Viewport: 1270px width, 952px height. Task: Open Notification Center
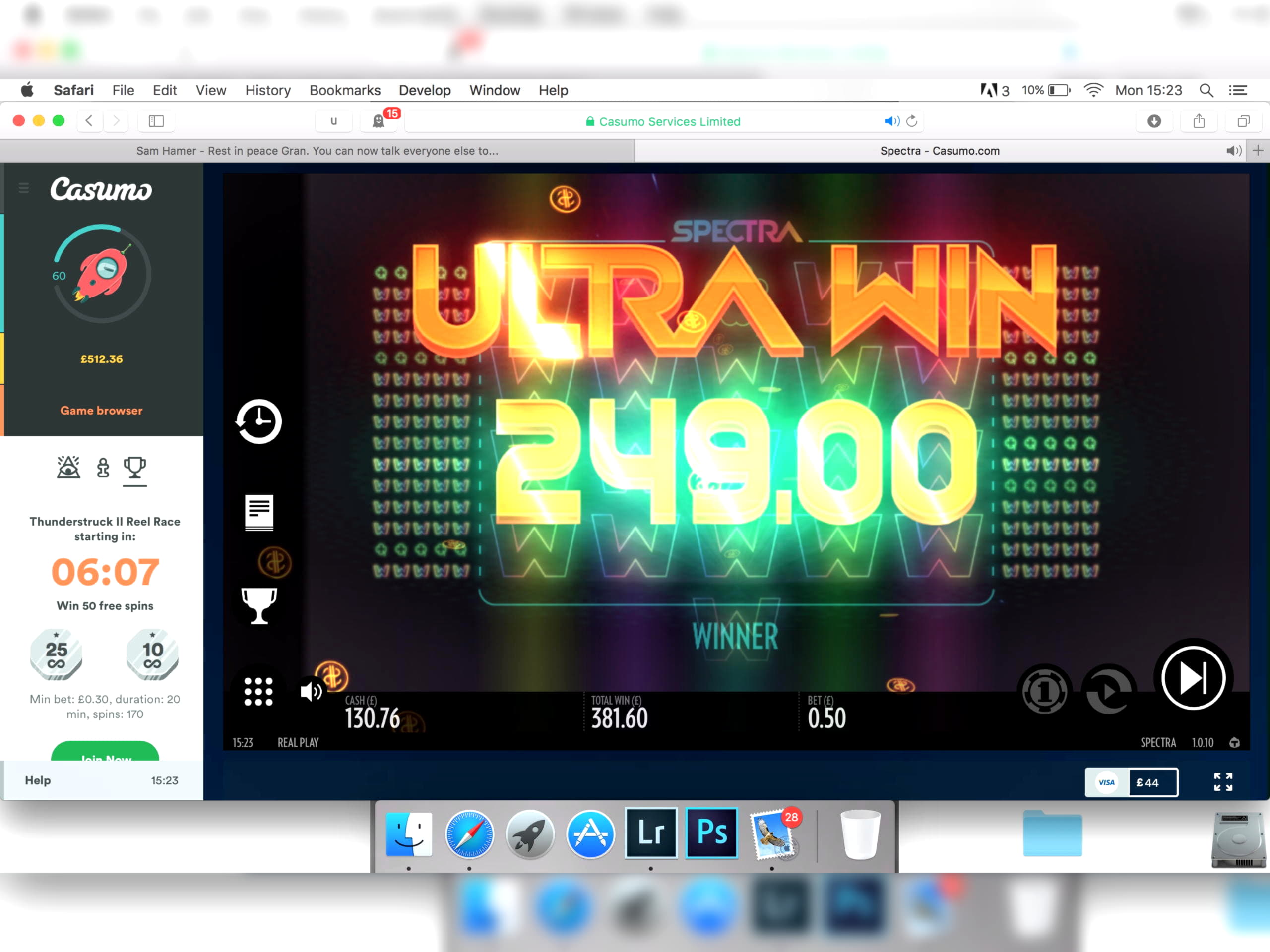click(1237, 90)
